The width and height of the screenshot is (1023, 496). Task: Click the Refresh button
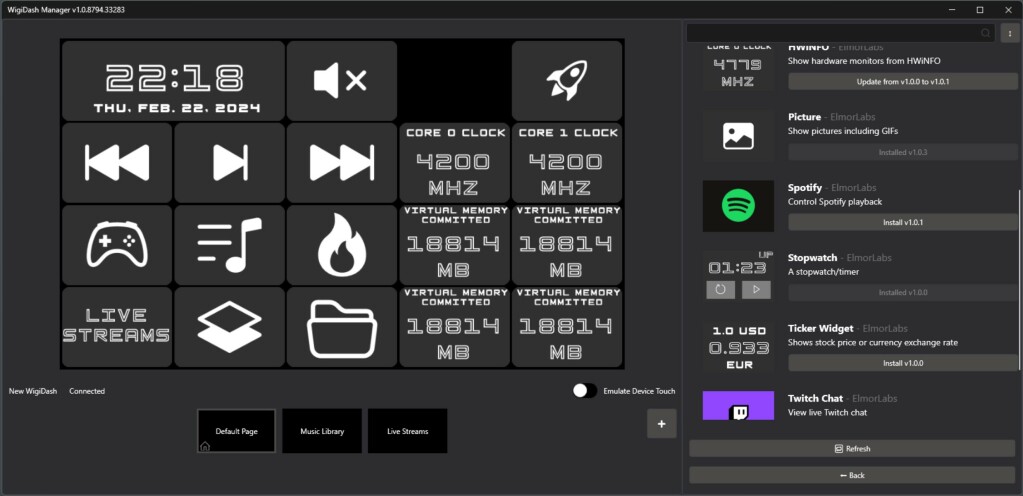(x=852, y=448)
